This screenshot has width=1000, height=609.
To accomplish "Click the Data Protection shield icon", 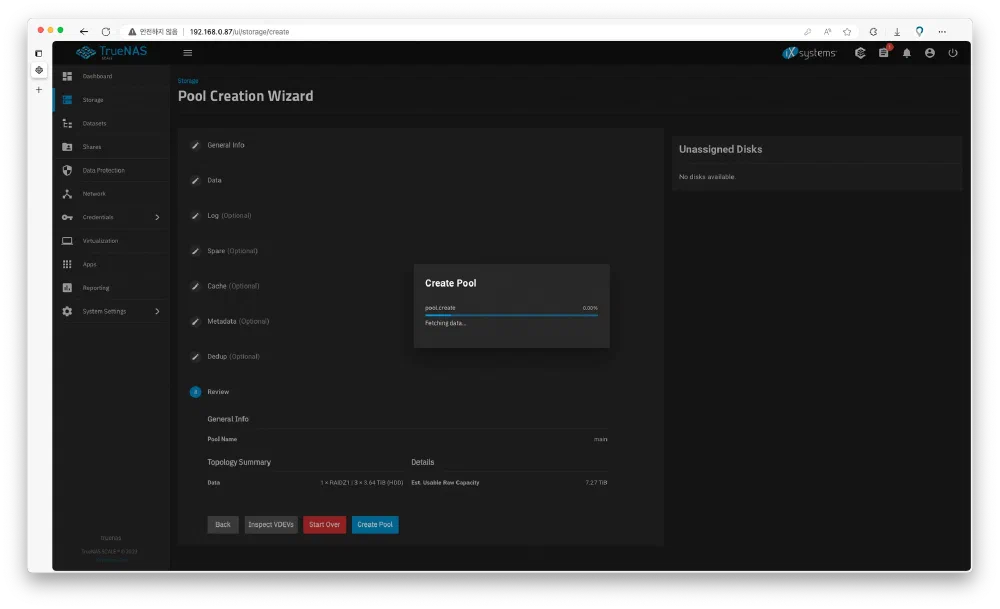I will pos(67,171).
